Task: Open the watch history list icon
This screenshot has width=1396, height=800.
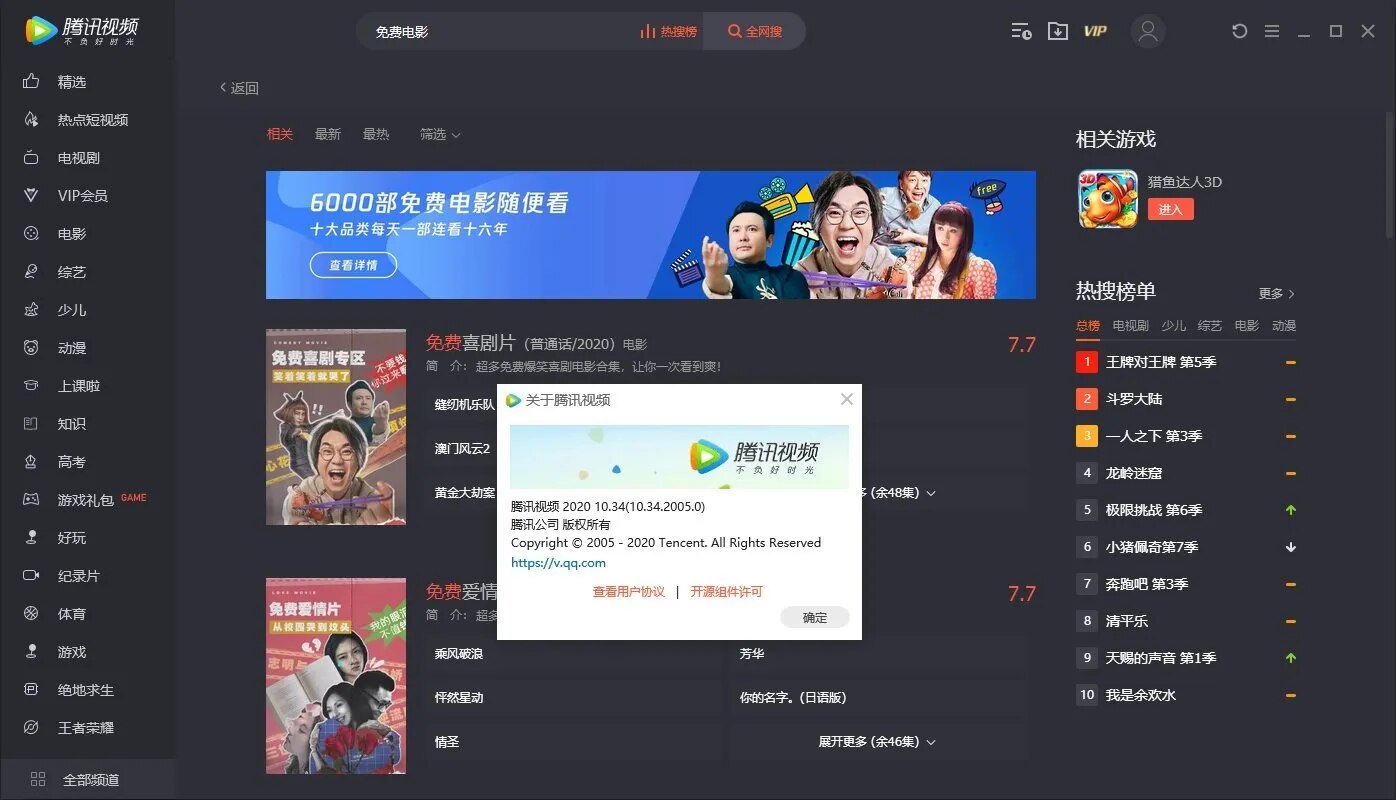Action: click(1020, 31)
